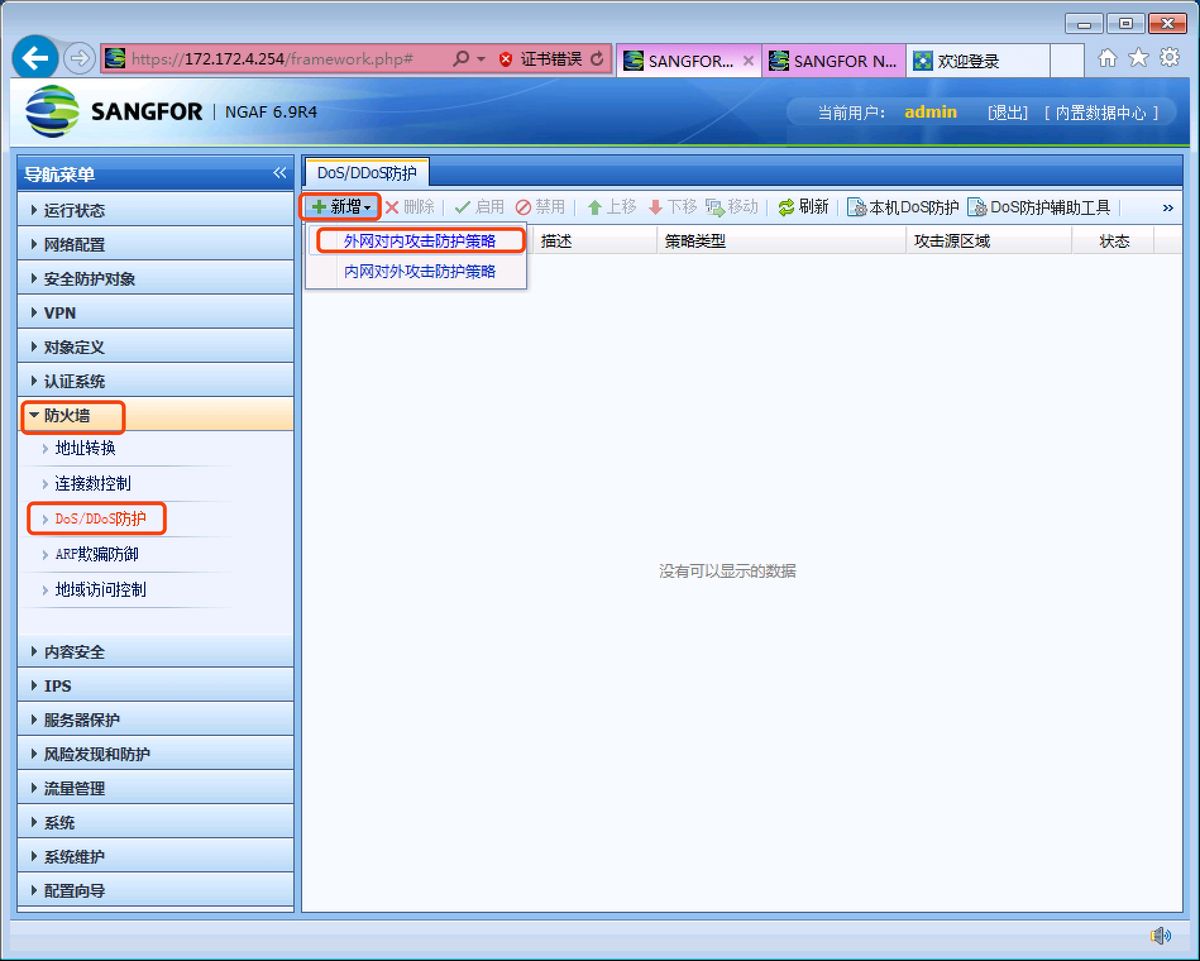Click the Enable (启用) checkmark item
Viewport: 1200px width, 961px height.
pyautogui.click(x=479, y=207)
